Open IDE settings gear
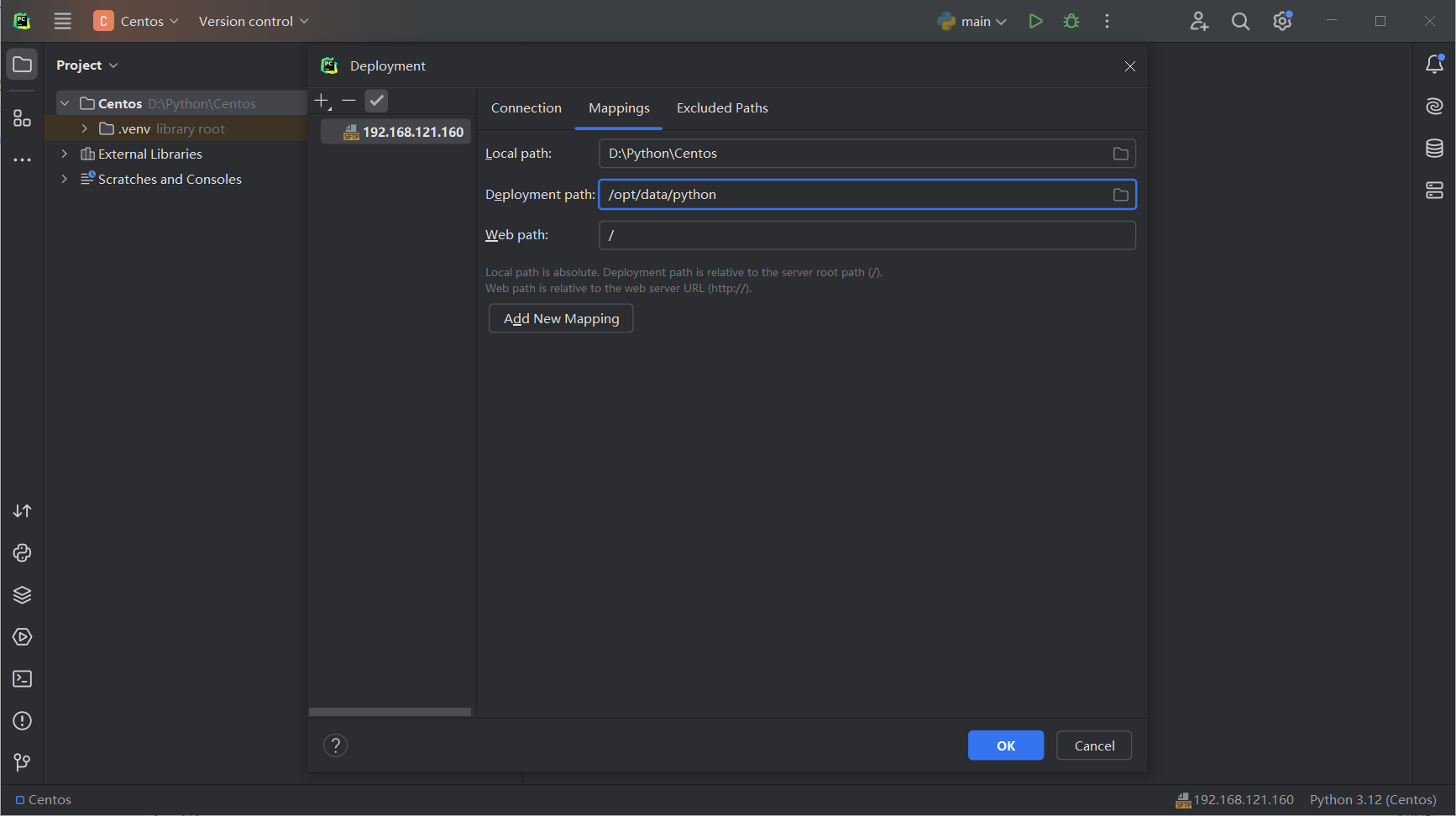The width and height of the screenshot is (1456, 816). (x=1282, y=21)
